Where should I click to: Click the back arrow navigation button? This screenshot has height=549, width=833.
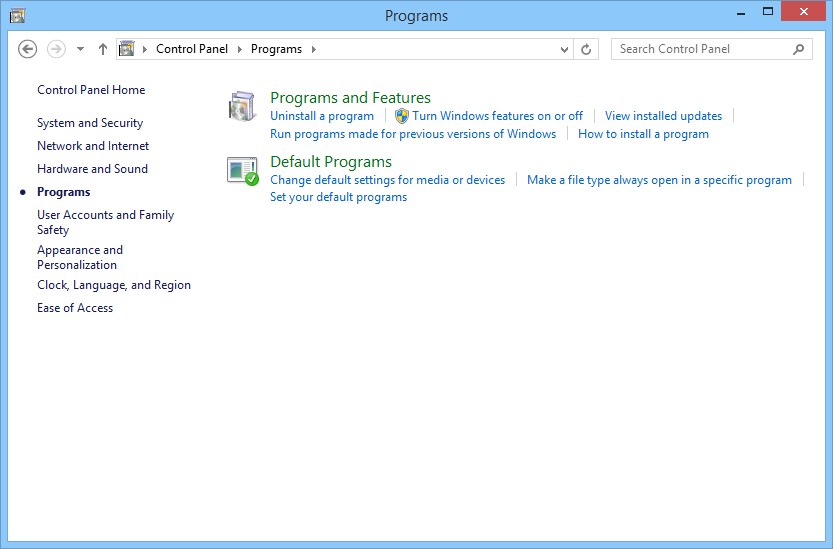28,49
